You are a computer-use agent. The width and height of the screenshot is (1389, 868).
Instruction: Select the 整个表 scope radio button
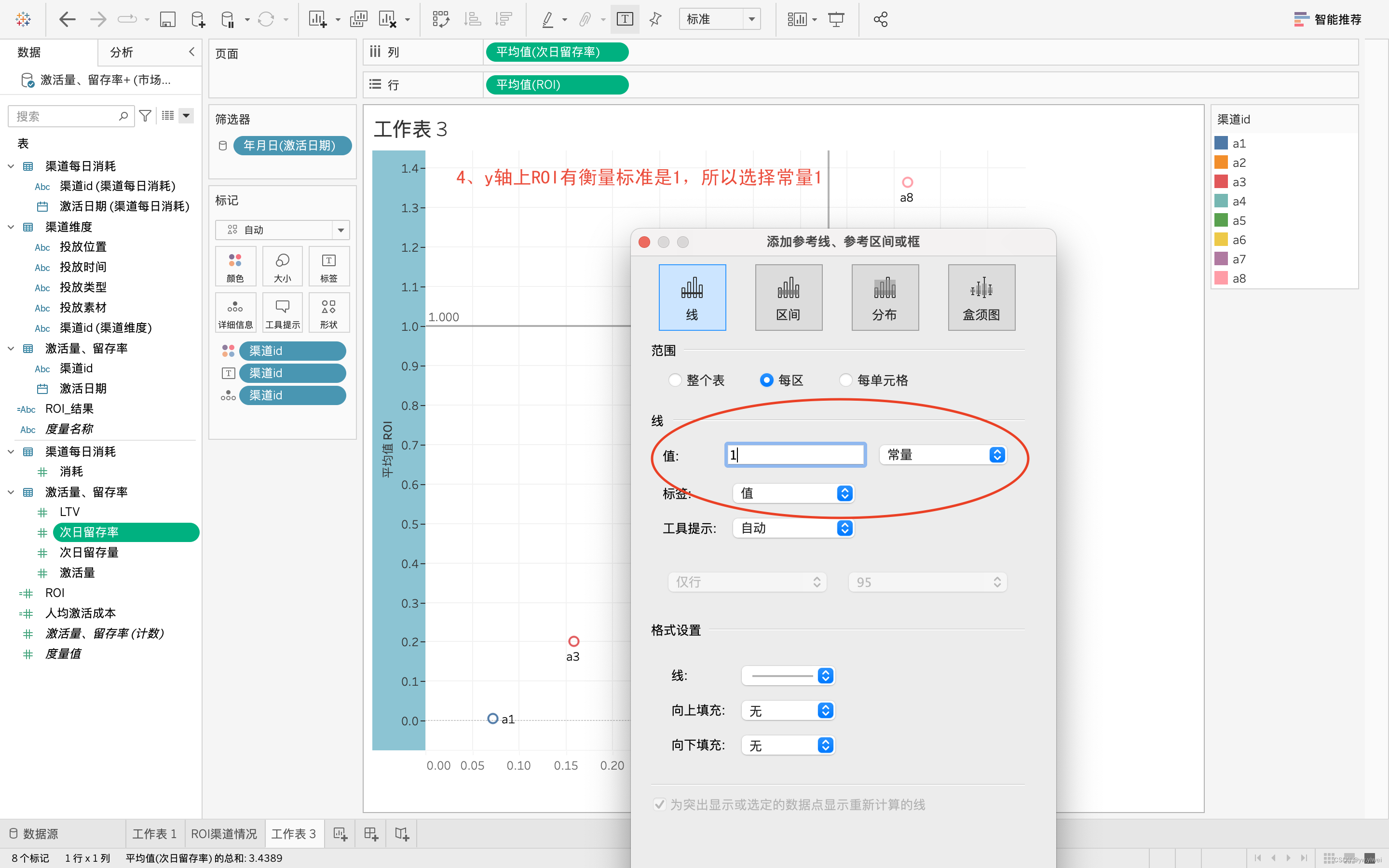(675, 380)
